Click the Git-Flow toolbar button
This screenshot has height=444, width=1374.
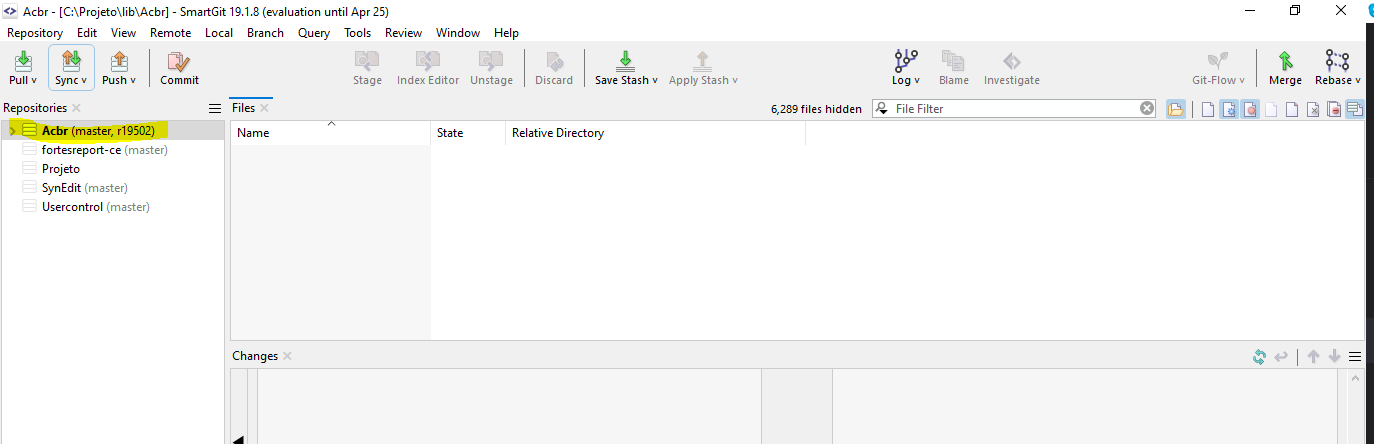pyautogui.click(x=1218, y=67)
